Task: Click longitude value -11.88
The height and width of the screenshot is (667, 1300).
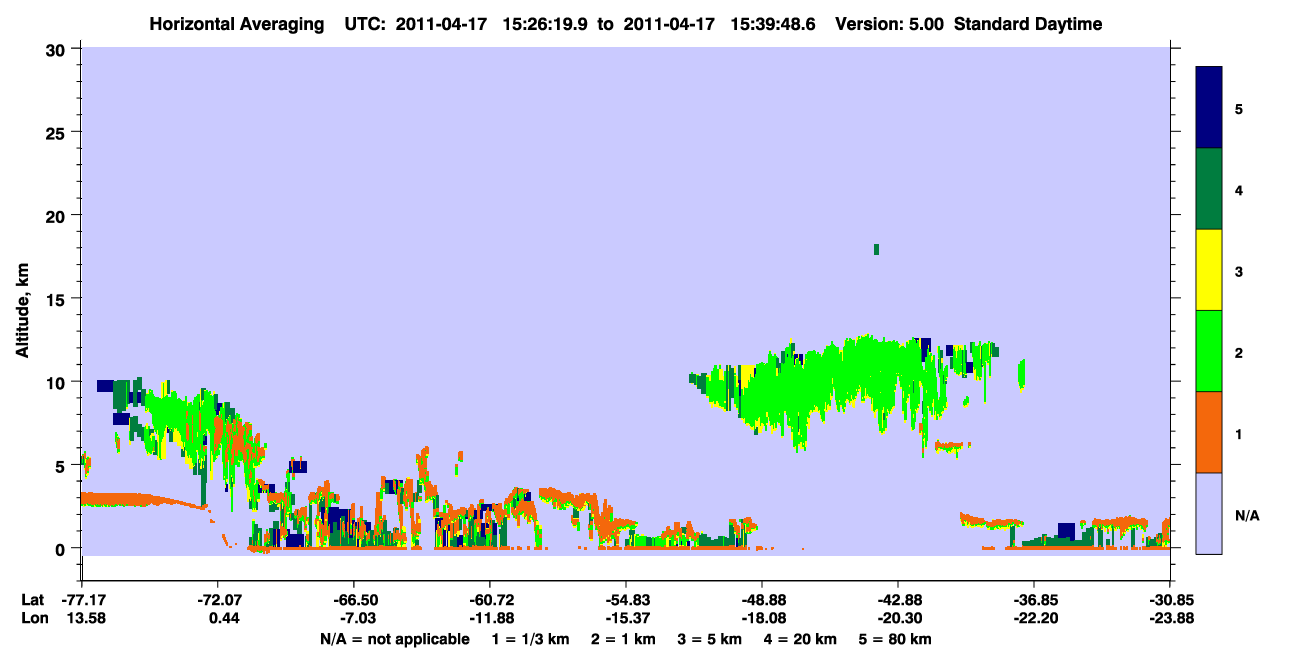Action: coord(490,617)
